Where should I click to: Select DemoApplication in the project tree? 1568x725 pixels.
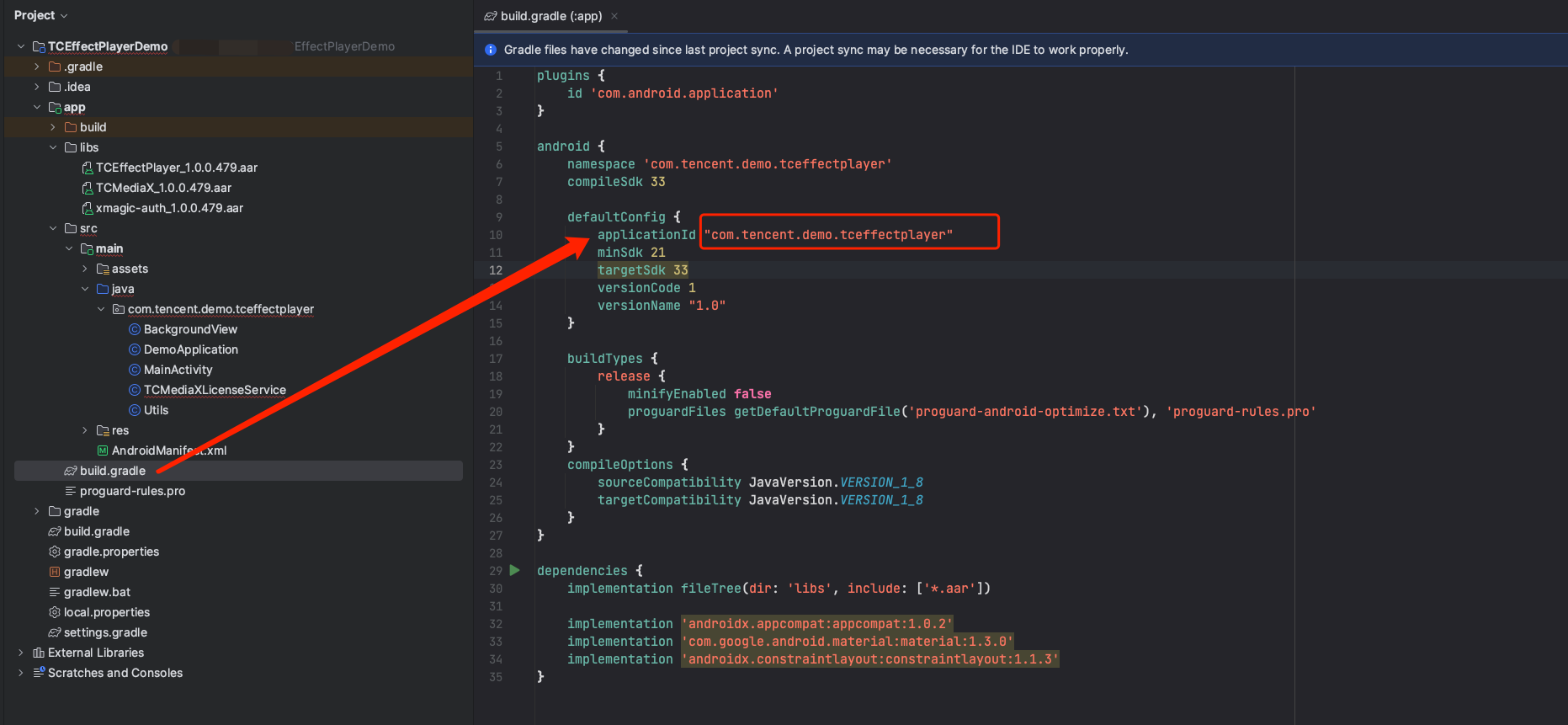(x=190, y=349)
